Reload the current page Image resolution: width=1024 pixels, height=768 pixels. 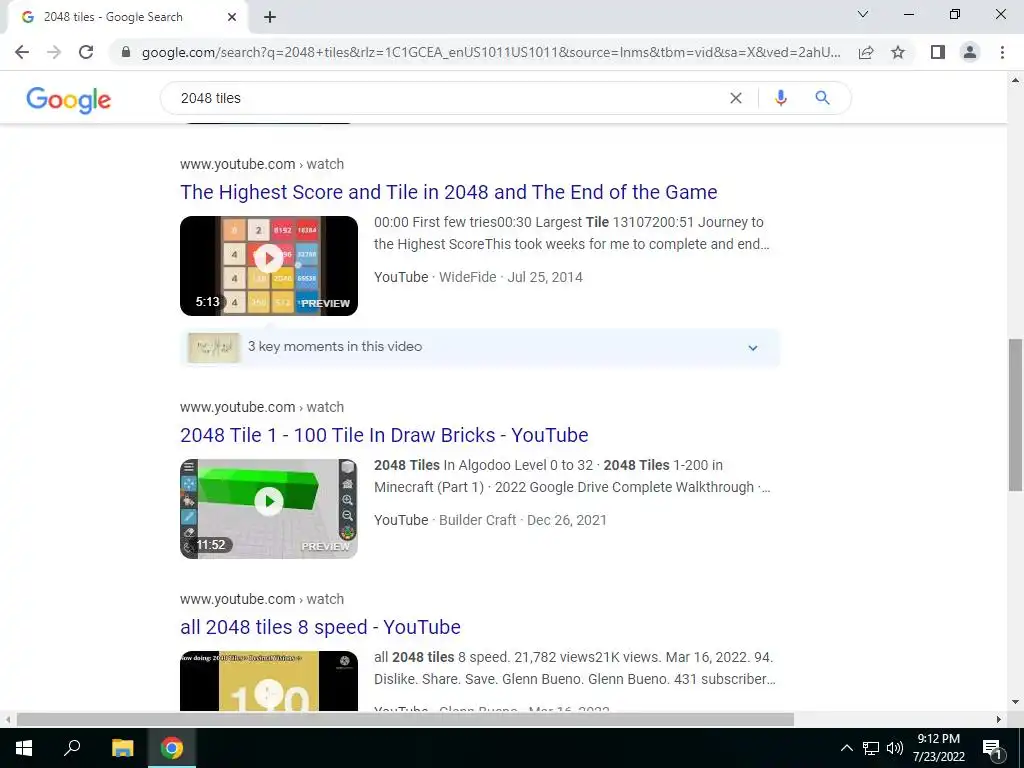tap(86, 52)
